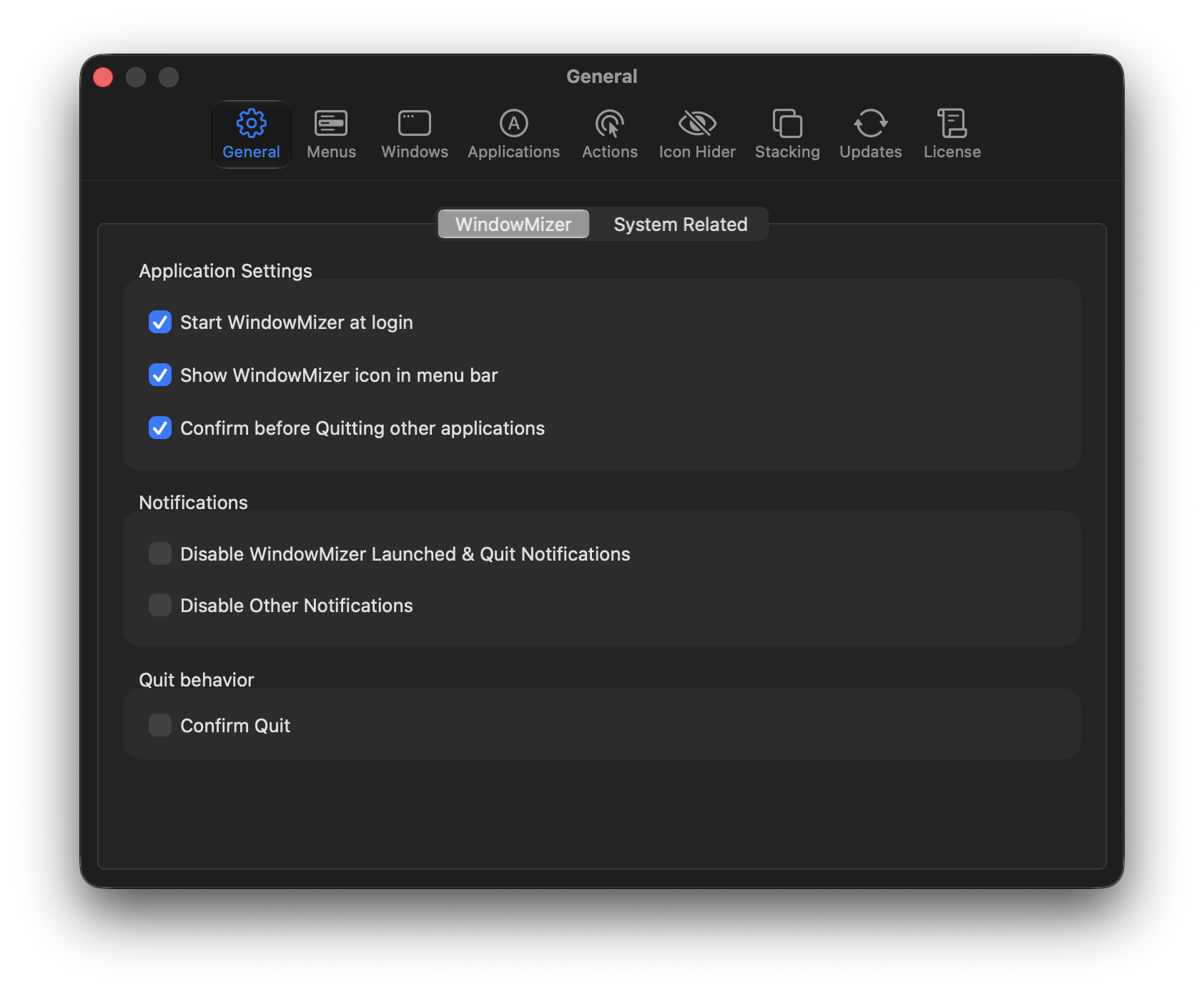Screen dimensions: 1204x994
Task: Enable Disable WindowMizer Launched & Quit Notifications
Action: (160, 553)
